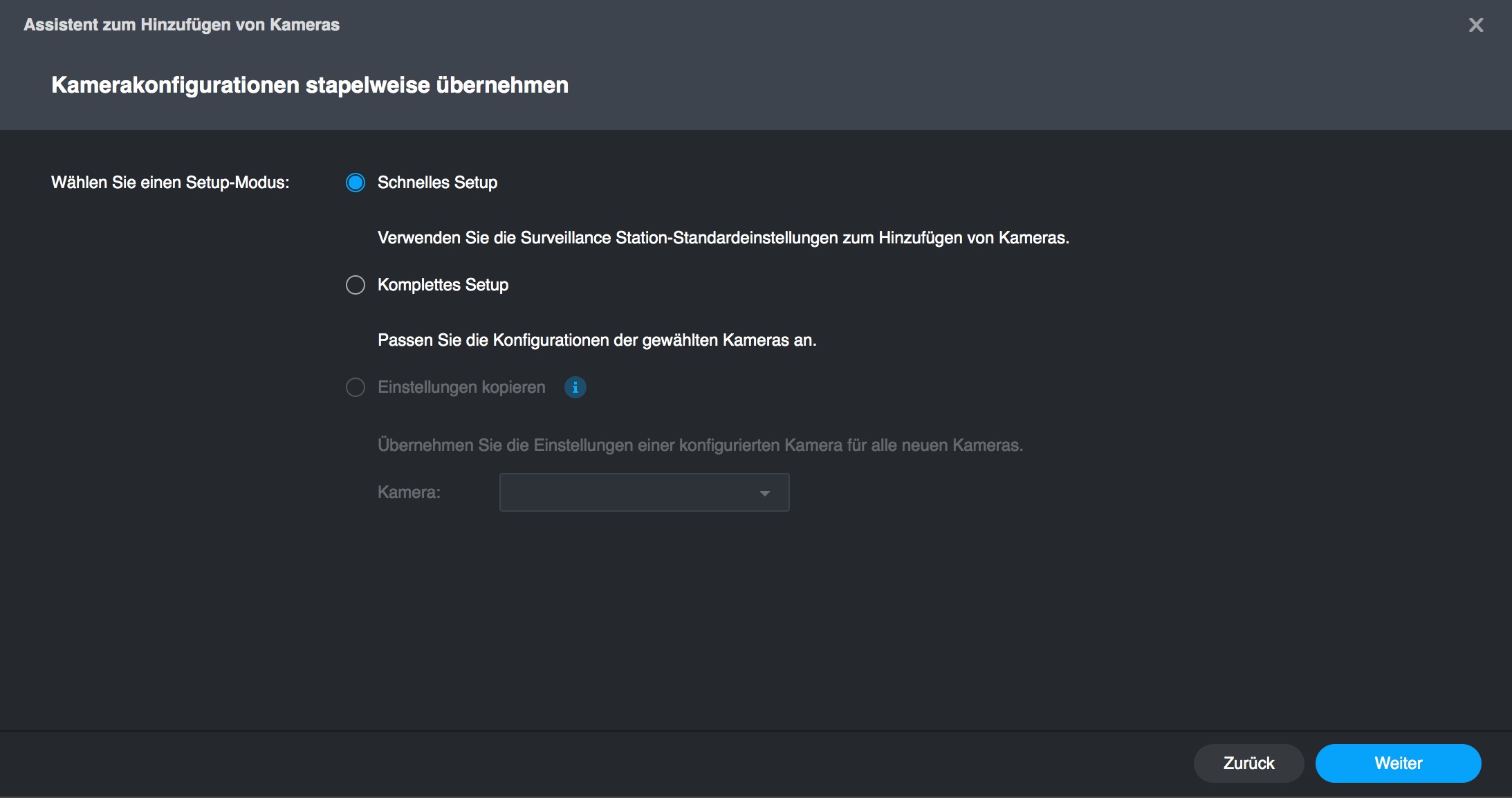Go back with the Zurück button

point(1248,763)
